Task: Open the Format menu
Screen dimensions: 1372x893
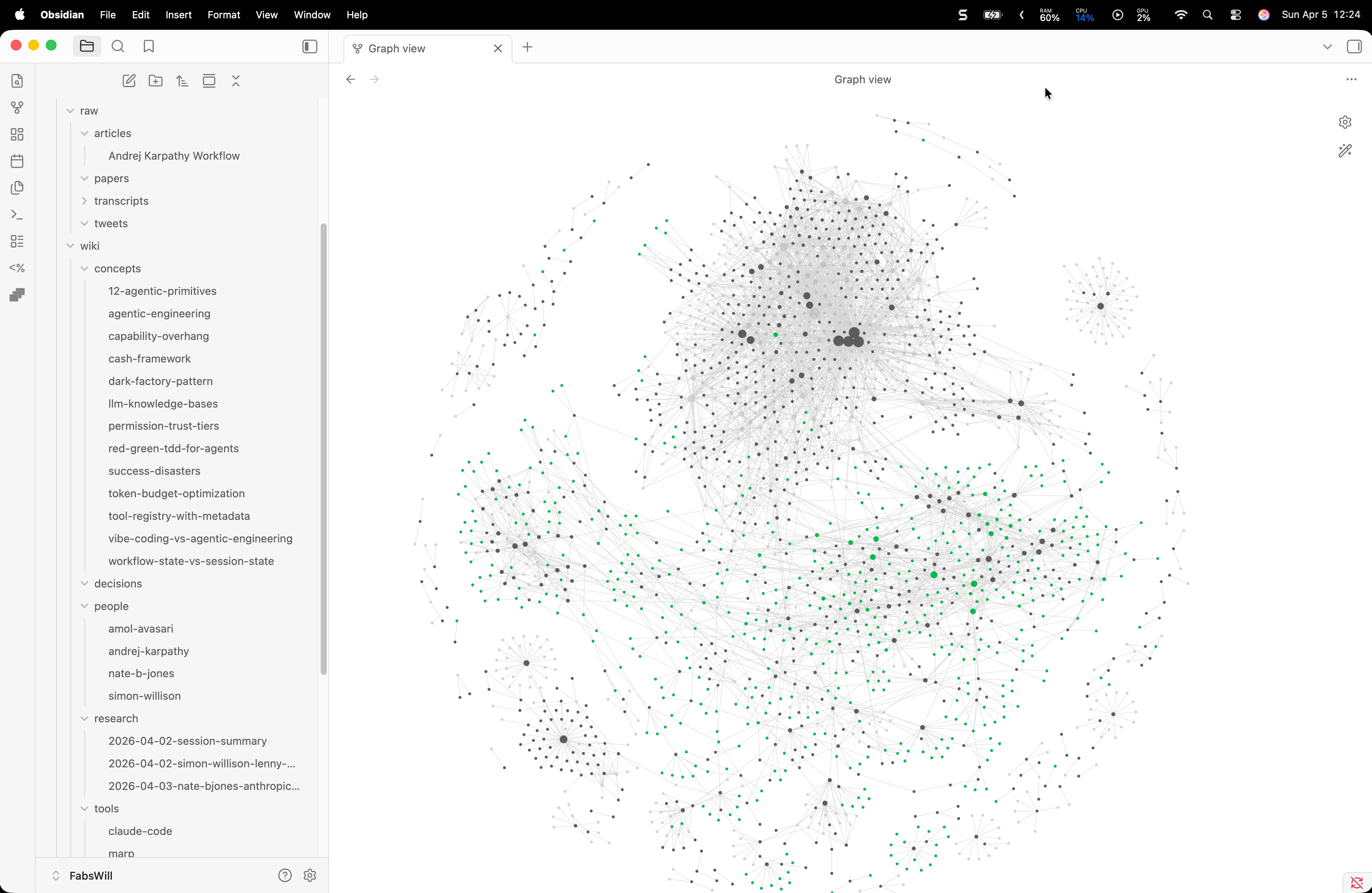Action: click(x=224, y=15)
